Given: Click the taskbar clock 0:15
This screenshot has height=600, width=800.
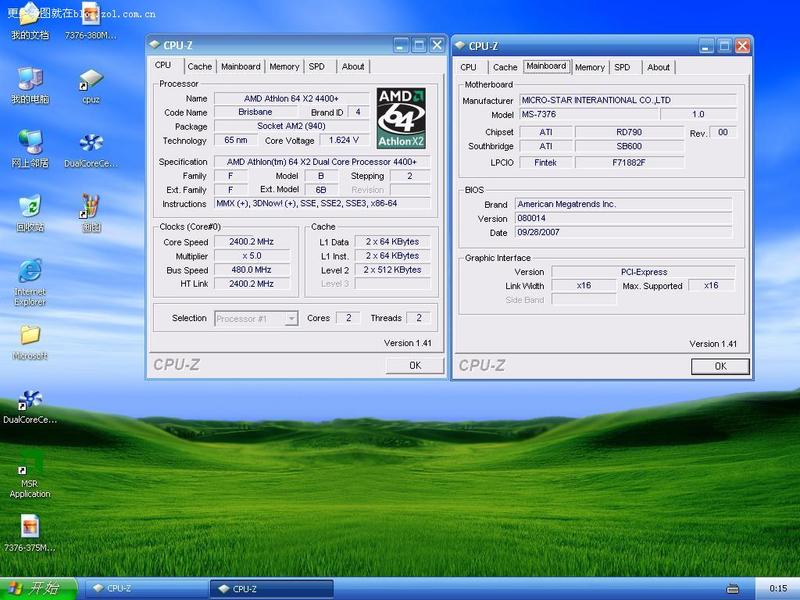Looking at the screenshot, I should click(778, 589).
